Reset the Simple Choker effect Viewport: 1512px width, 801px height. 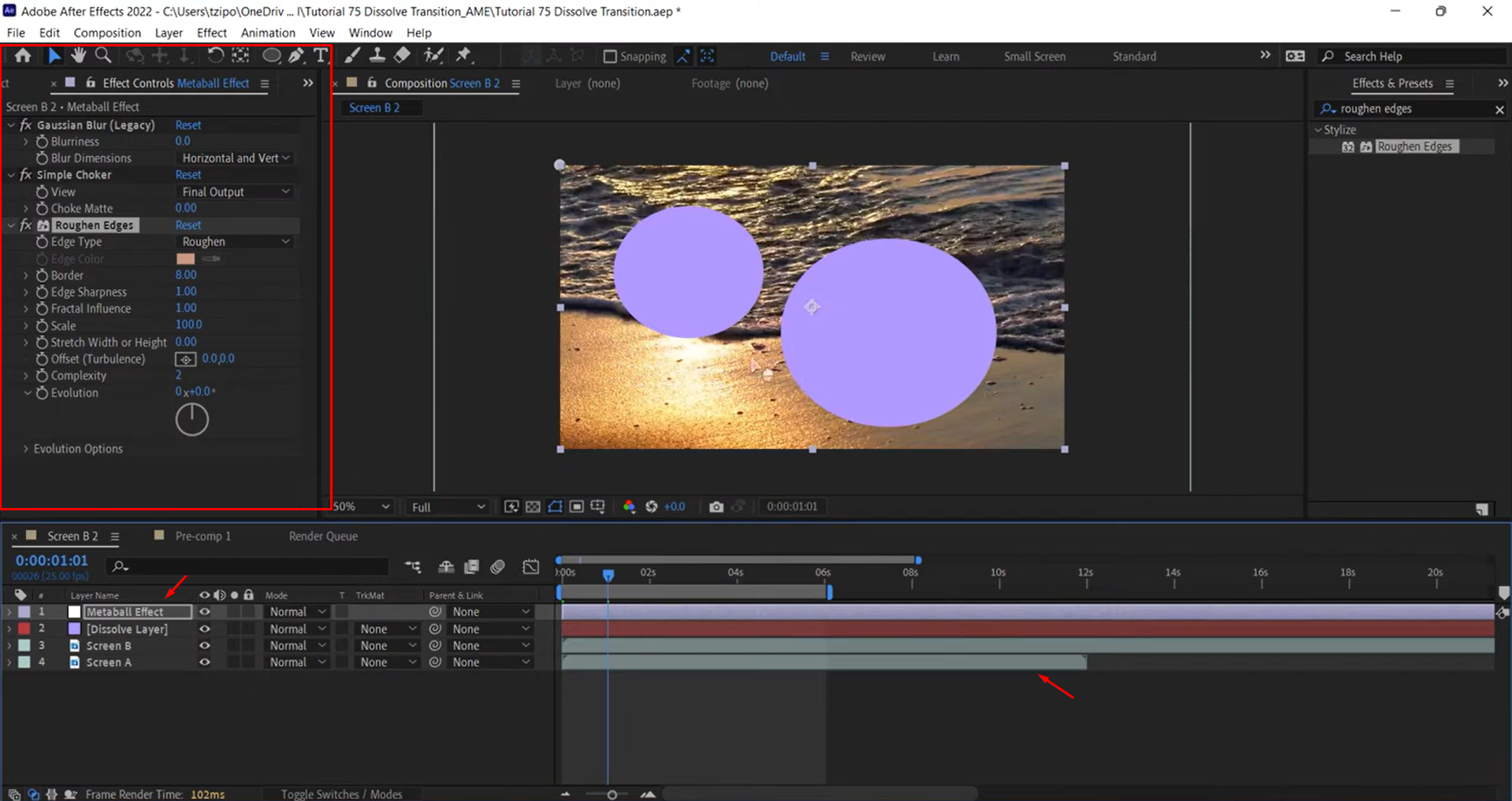tap(188, 174)
